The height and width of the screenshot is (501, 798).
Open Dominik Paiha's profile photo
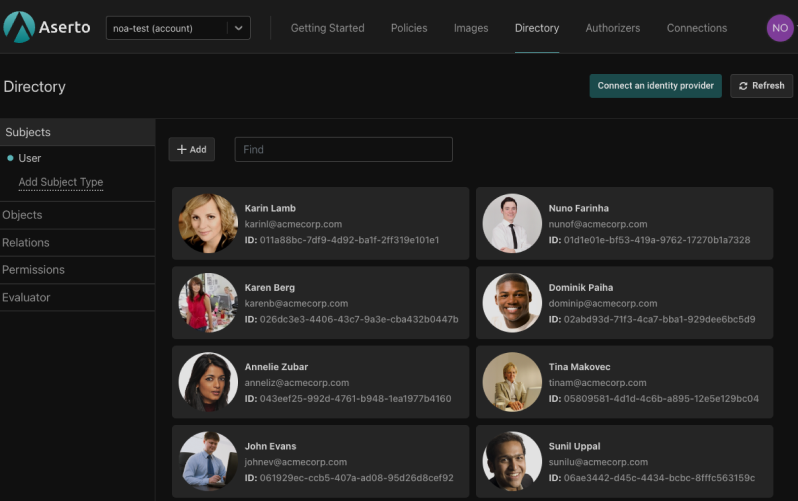coord(512,302)
